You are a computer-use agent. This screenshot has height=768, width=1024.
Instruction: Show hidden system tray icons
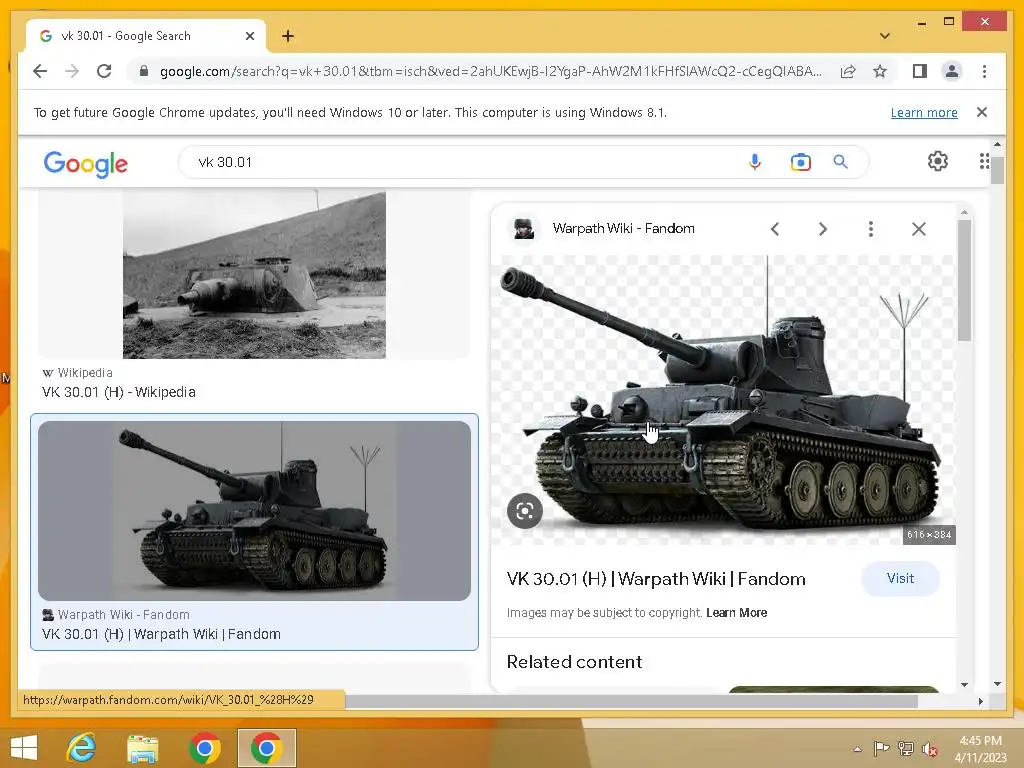click(x=857, y=749)
